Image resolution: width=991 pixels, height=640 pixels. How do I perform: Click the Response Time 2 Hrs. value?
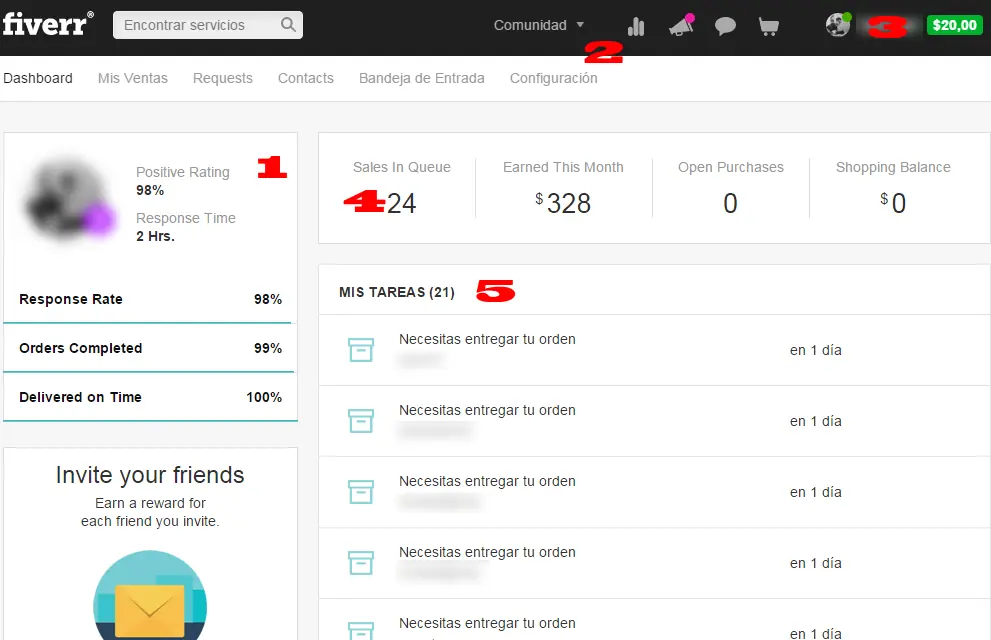(155, 236)
